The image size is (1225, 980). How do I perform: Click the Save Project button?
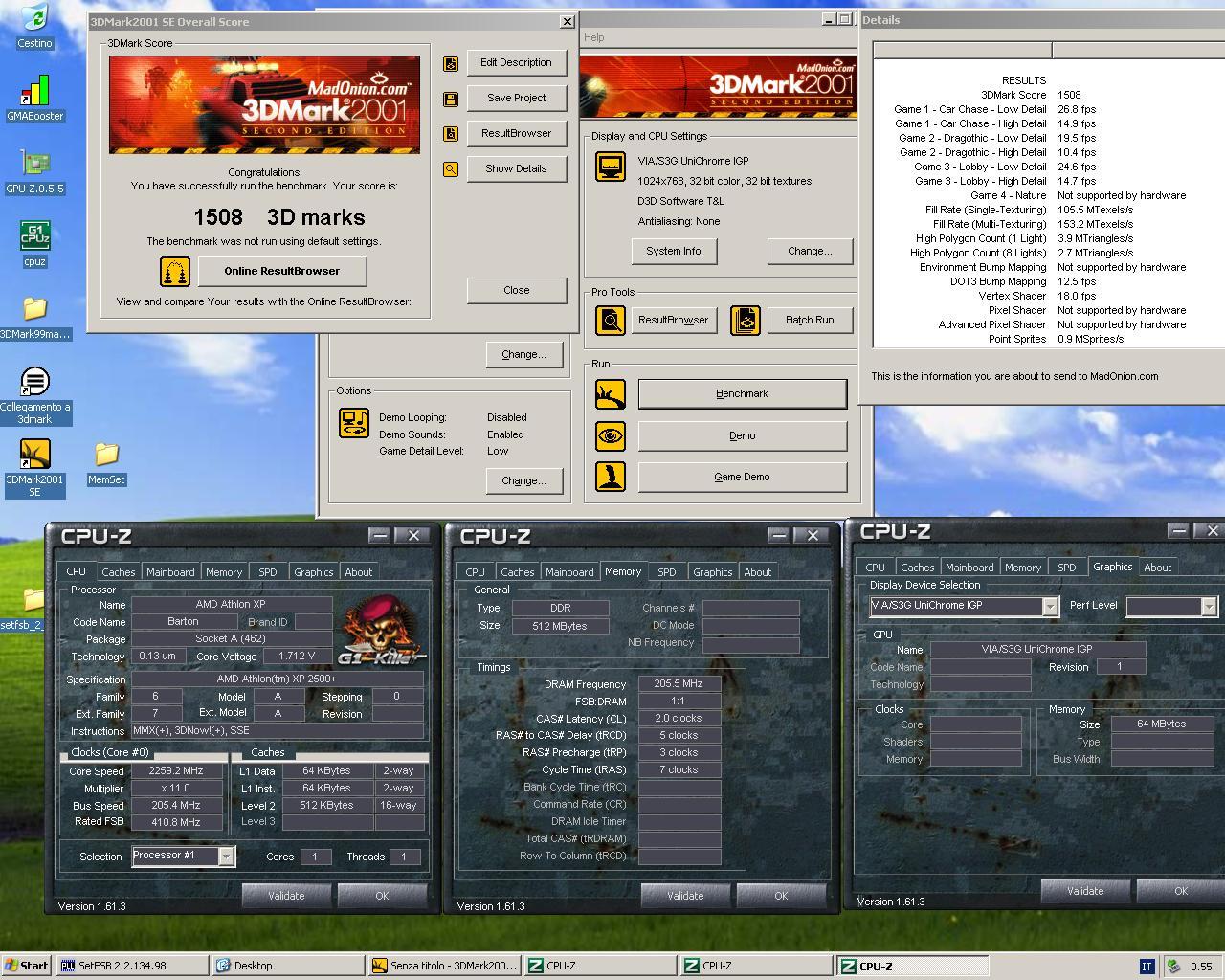click(517, 99)
